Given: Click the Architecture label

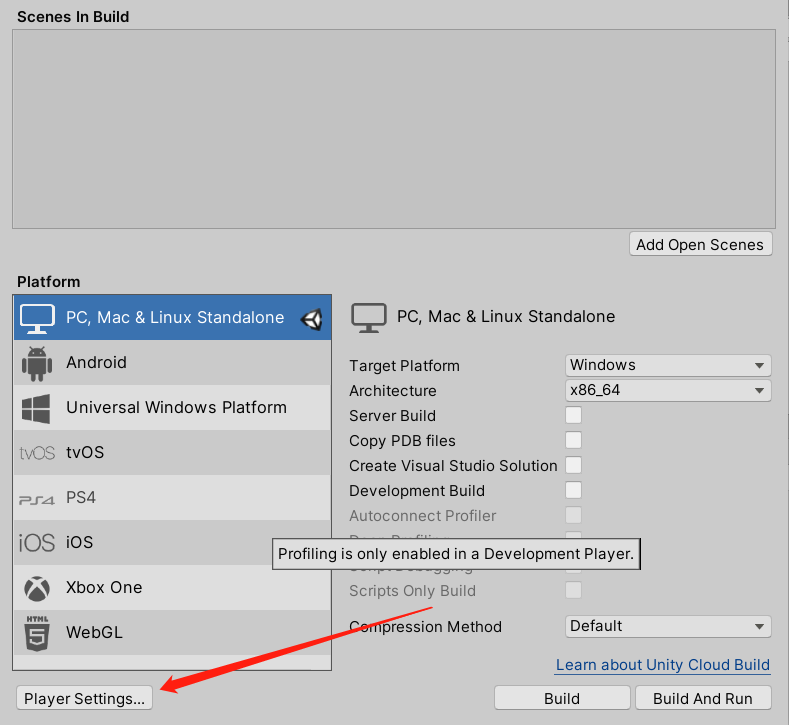Looking at the screenshot, I should (392, 391).
